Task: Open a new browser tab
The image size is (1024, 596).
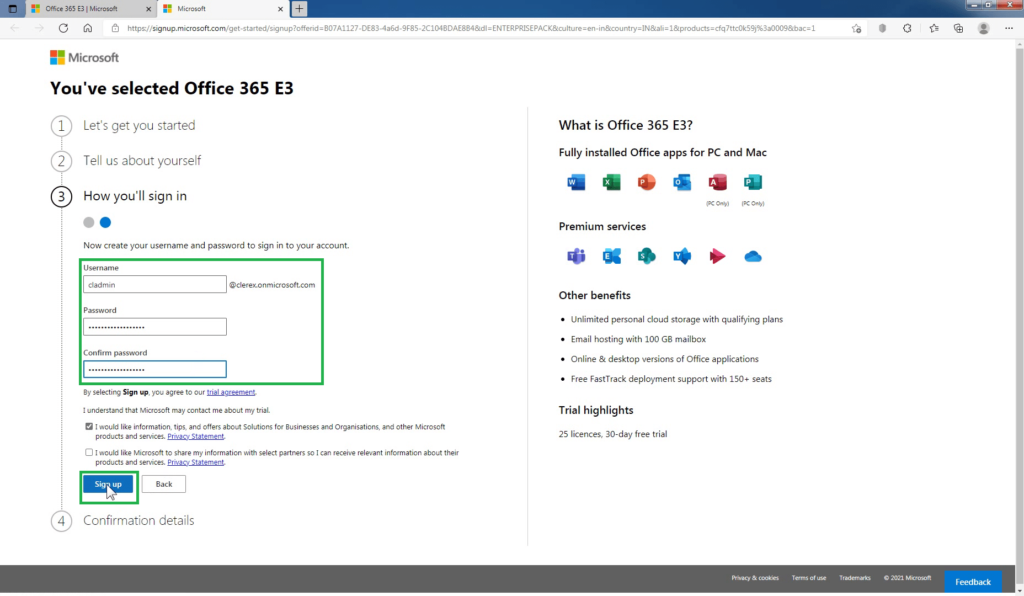Action: point(299,8)
